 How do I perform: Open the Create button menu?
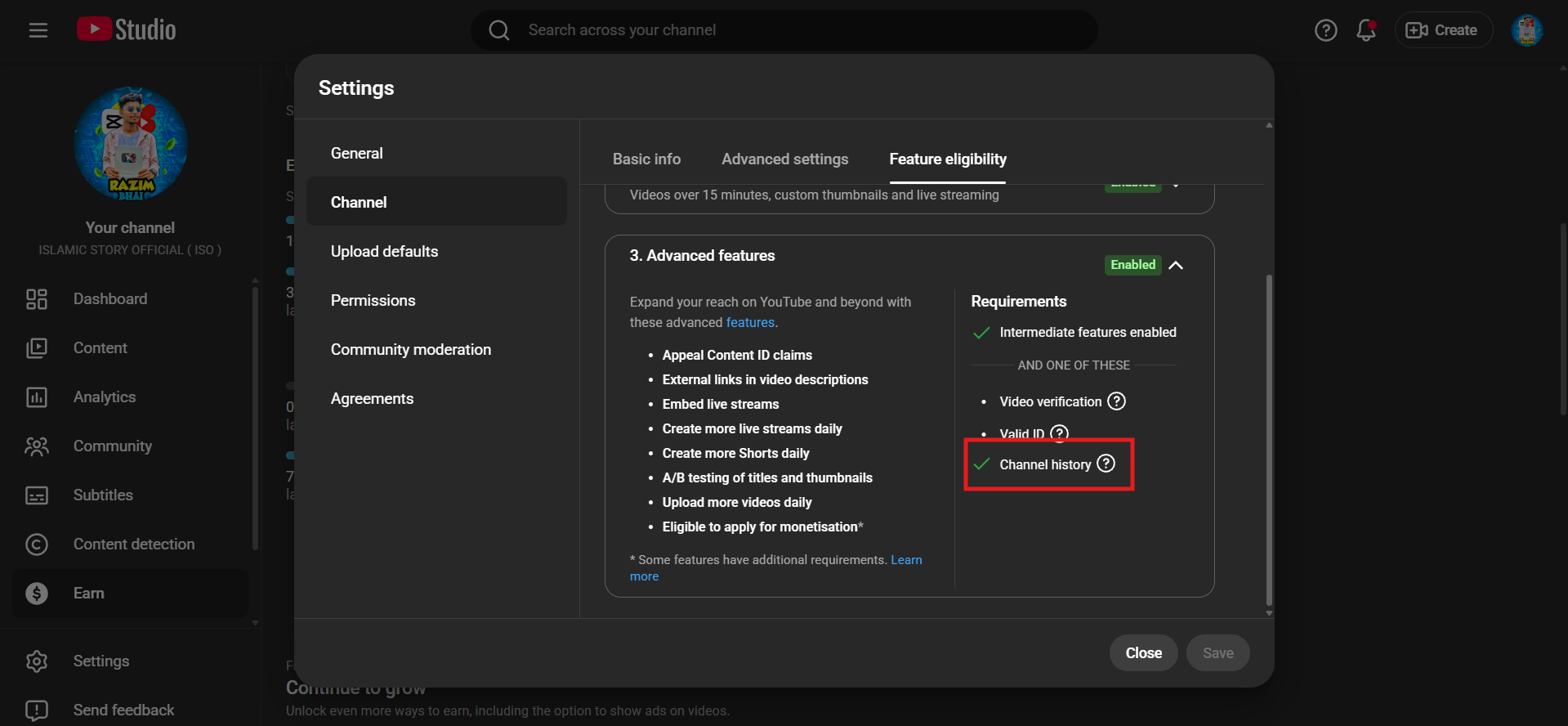pyautogui.click(x=1442, y=30)
